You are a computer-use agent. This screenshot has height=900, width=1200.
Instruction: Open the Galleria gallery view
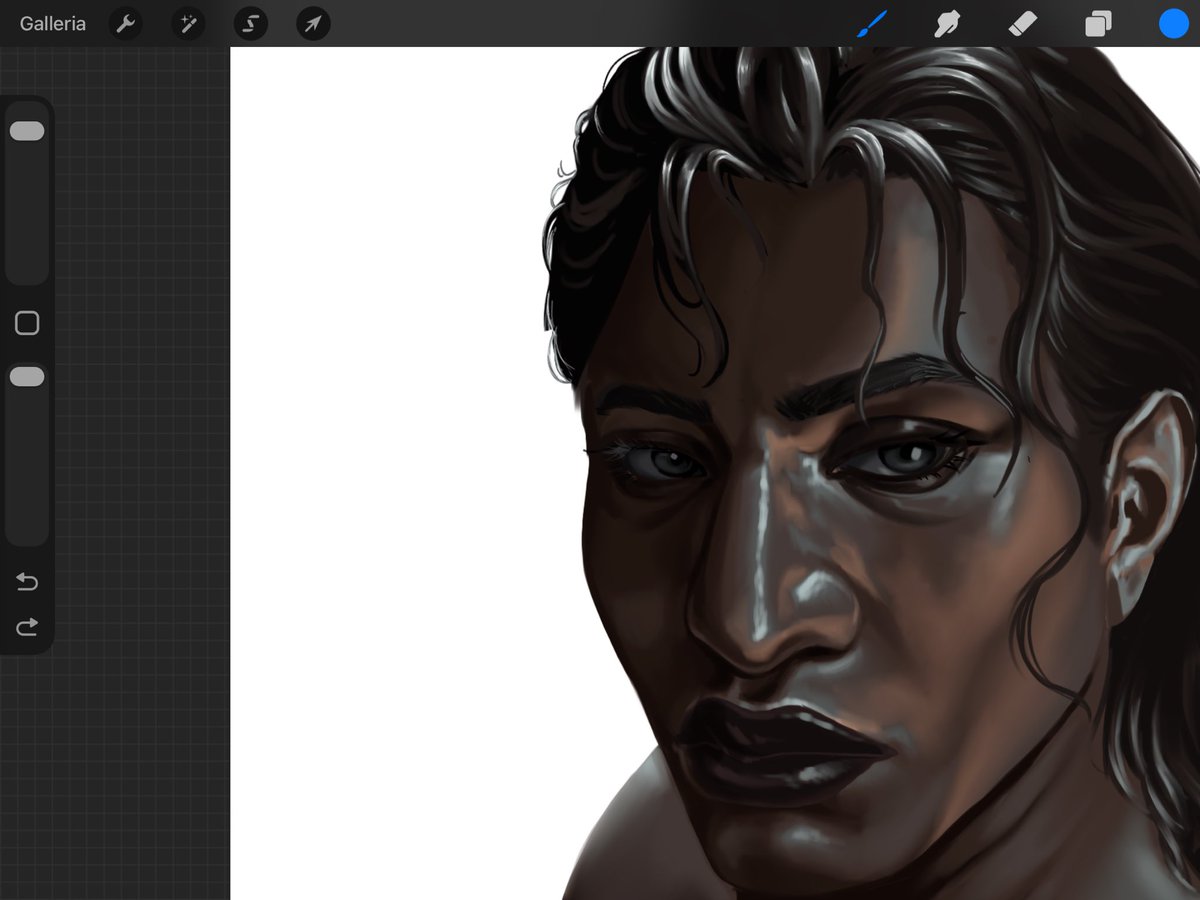(x=53, y=23)
